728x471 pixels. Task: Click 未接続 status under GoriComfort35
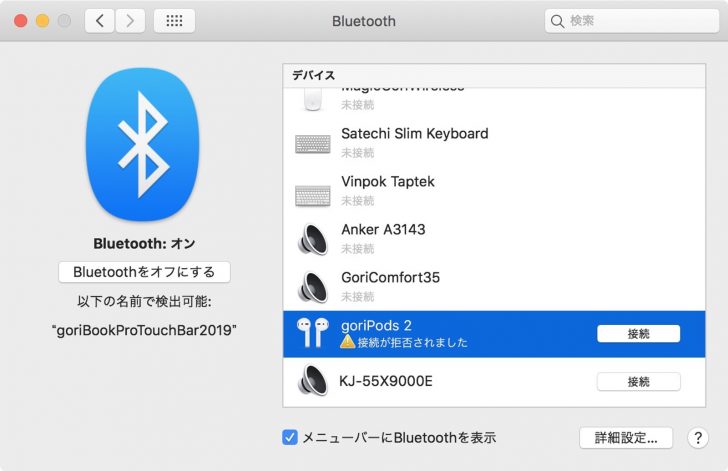358,296
